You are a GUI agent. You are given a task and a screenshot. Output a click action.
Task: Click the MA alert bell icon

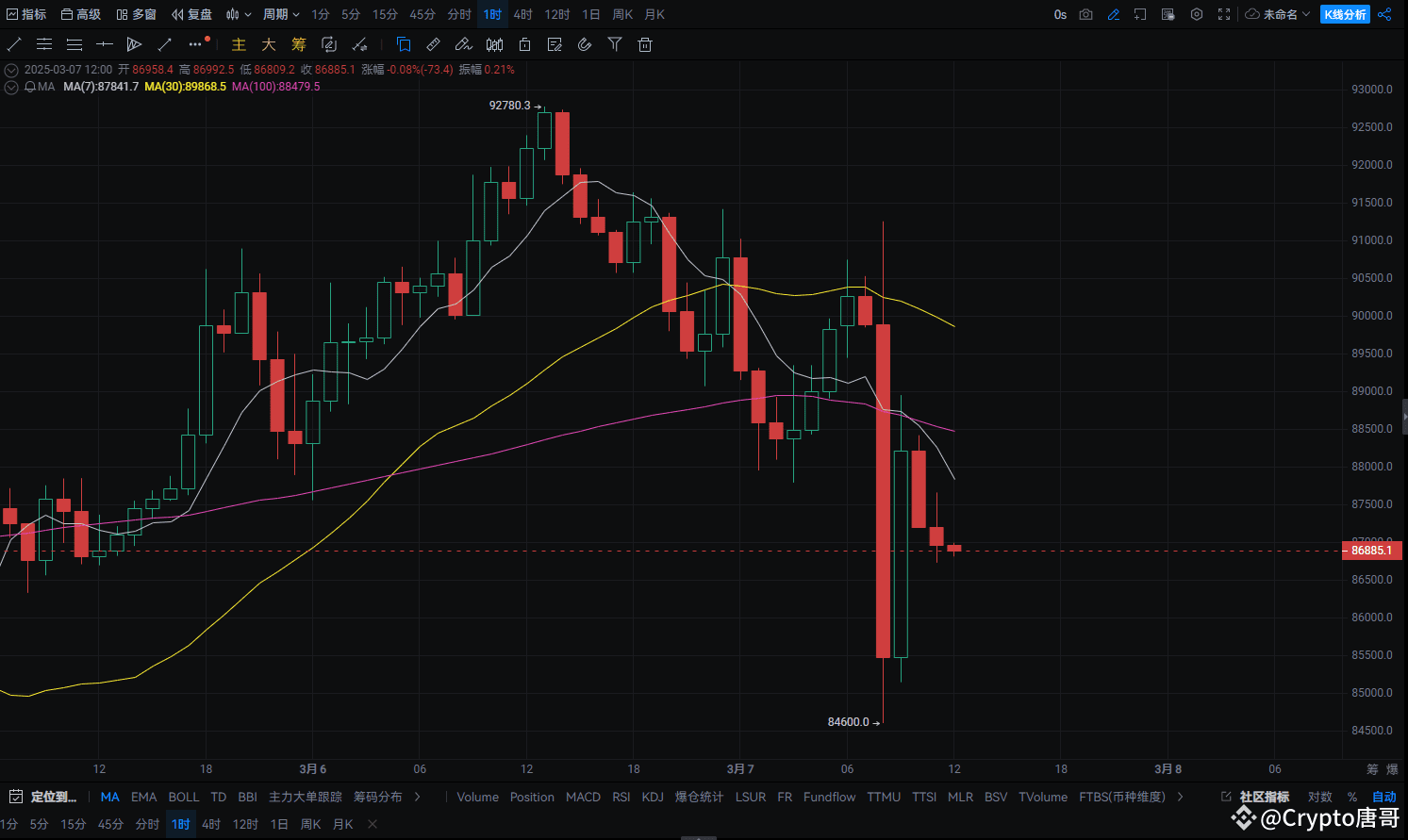pyautogui.click(x=30, y=87)
